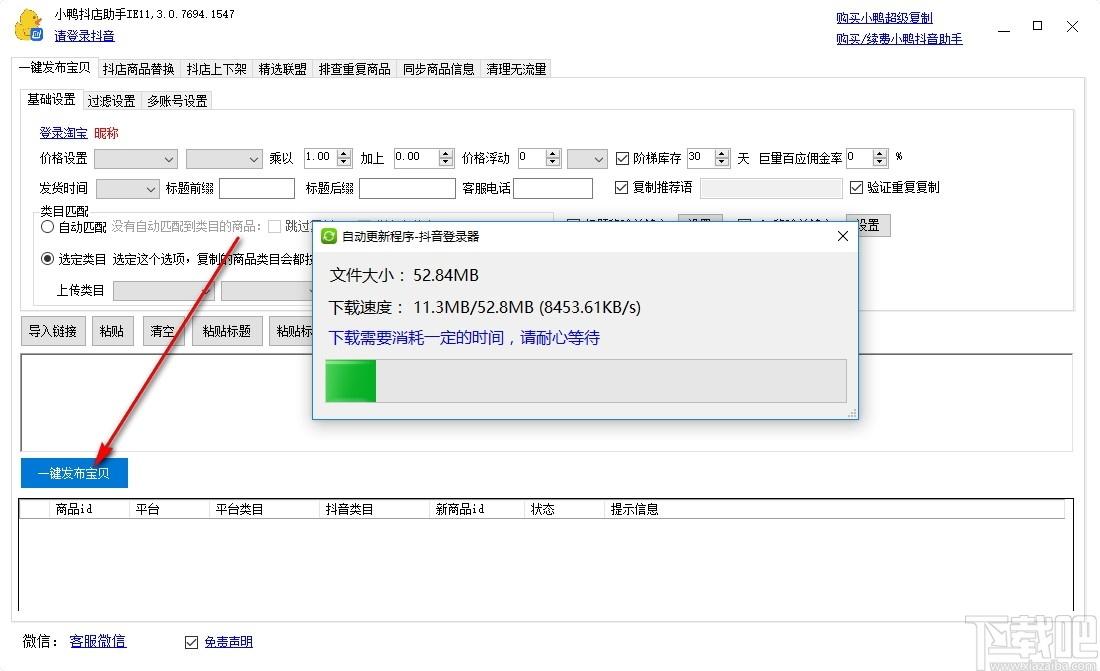Increase the 加上 amount value
The height and width of the screenshot is (671, 1100).
click(445, 154)
